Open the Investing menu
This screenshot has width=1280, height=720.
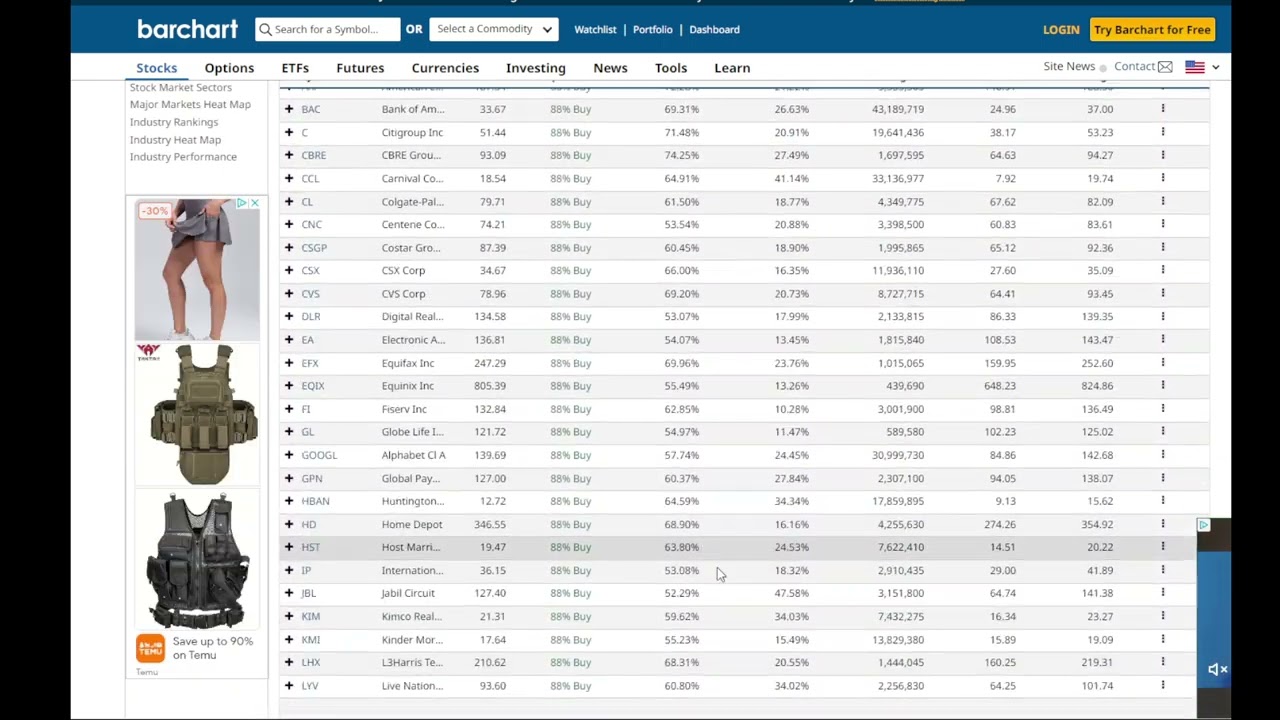tap(536, 68)
